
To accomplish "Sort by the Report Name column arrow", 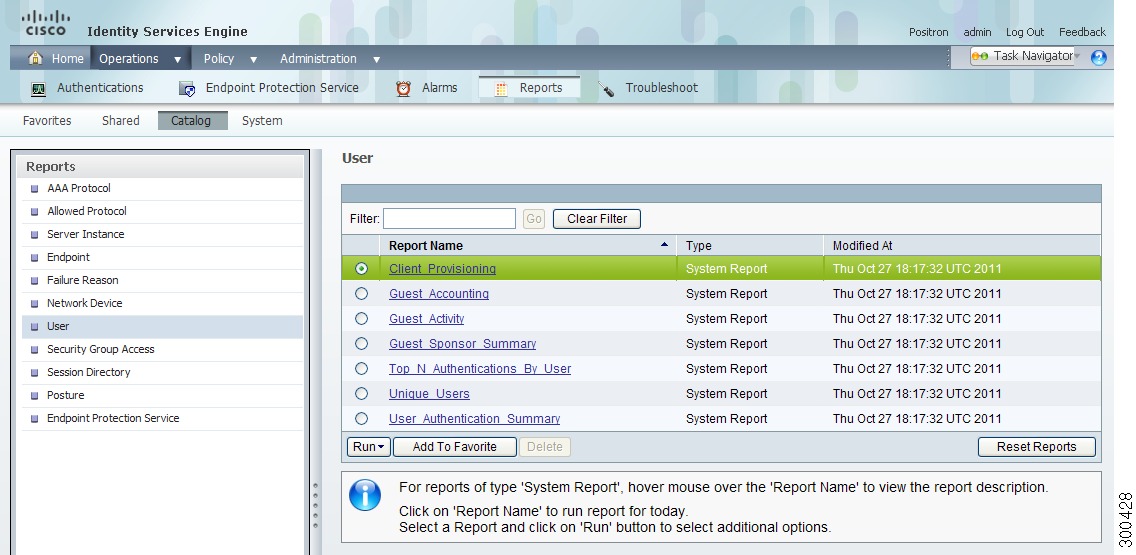I will (x=664, y=245).
